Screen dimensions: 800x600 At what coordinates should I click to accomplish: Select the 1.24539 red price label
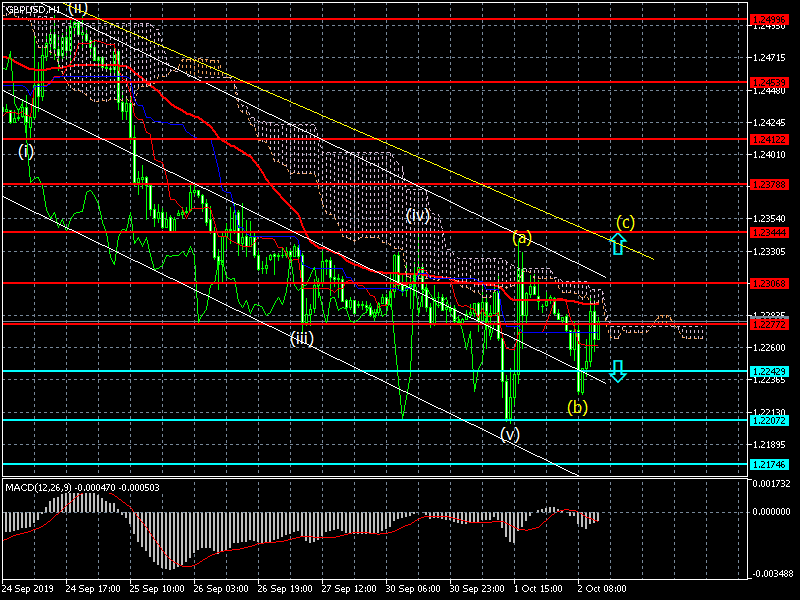[769, 82]
